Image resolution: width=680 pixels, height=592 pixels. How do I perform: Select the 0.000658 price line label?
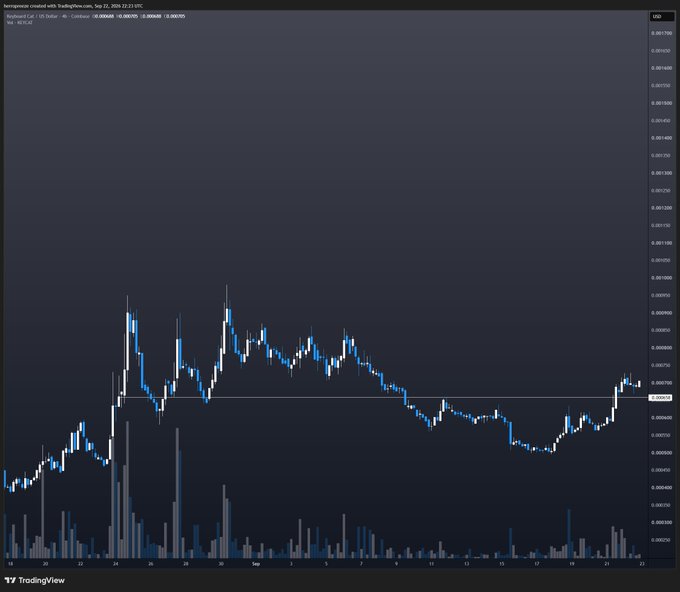(660, 398)
